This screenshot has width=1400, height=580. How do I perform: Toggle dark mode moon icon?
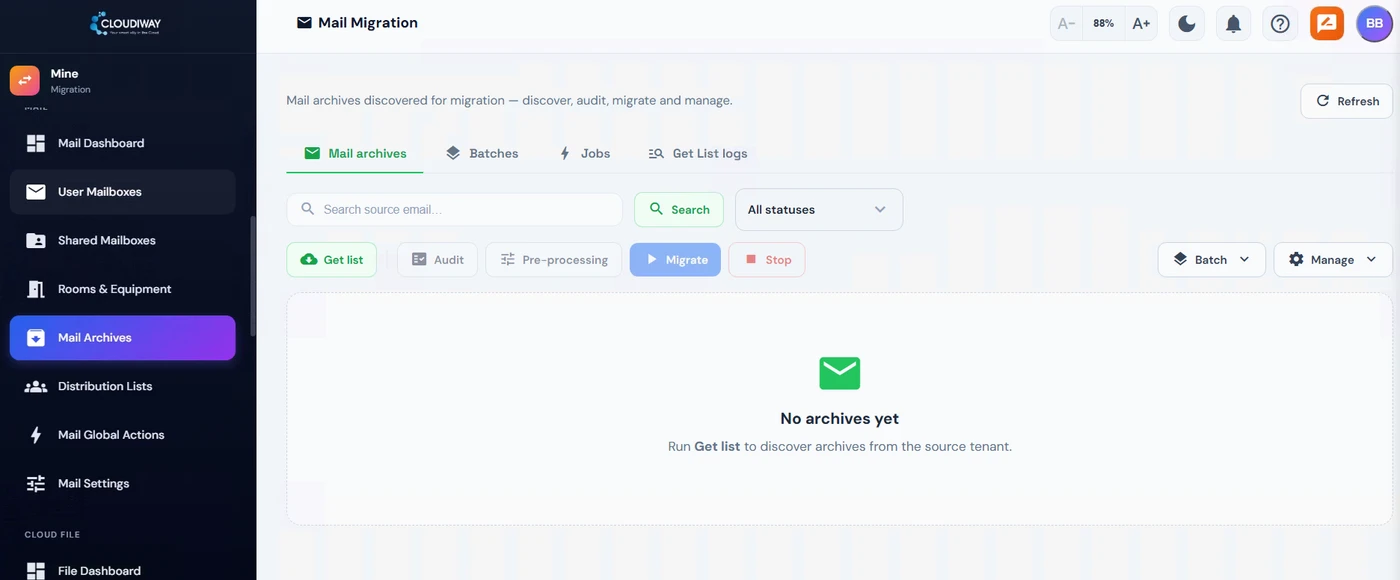[x=1187, y=23]
